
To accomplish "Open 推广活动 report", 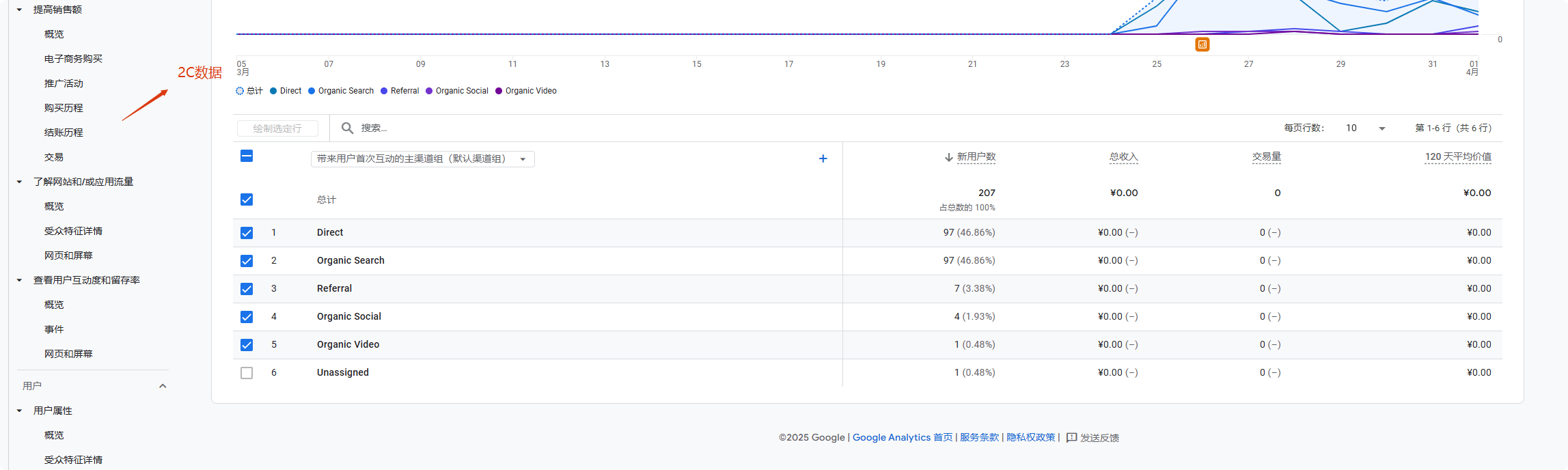I will click(64, 83).
